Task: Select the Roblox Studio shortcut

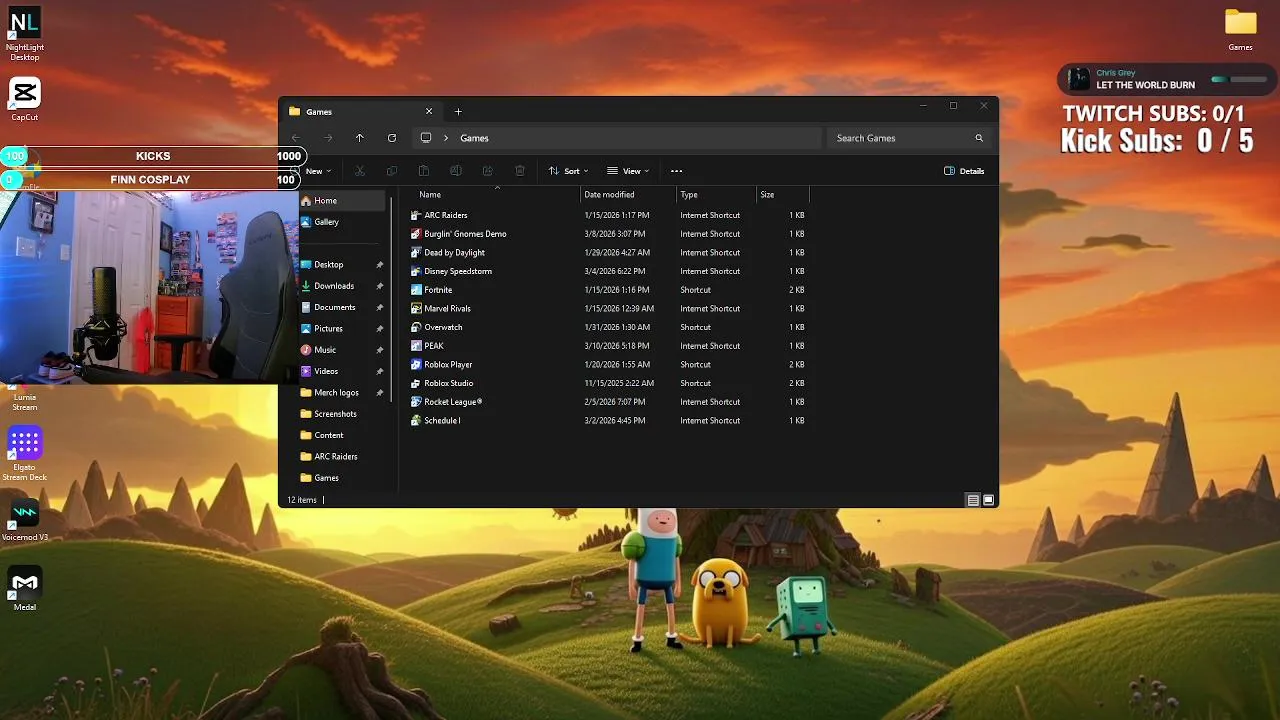Action: (x=442, y=383)
